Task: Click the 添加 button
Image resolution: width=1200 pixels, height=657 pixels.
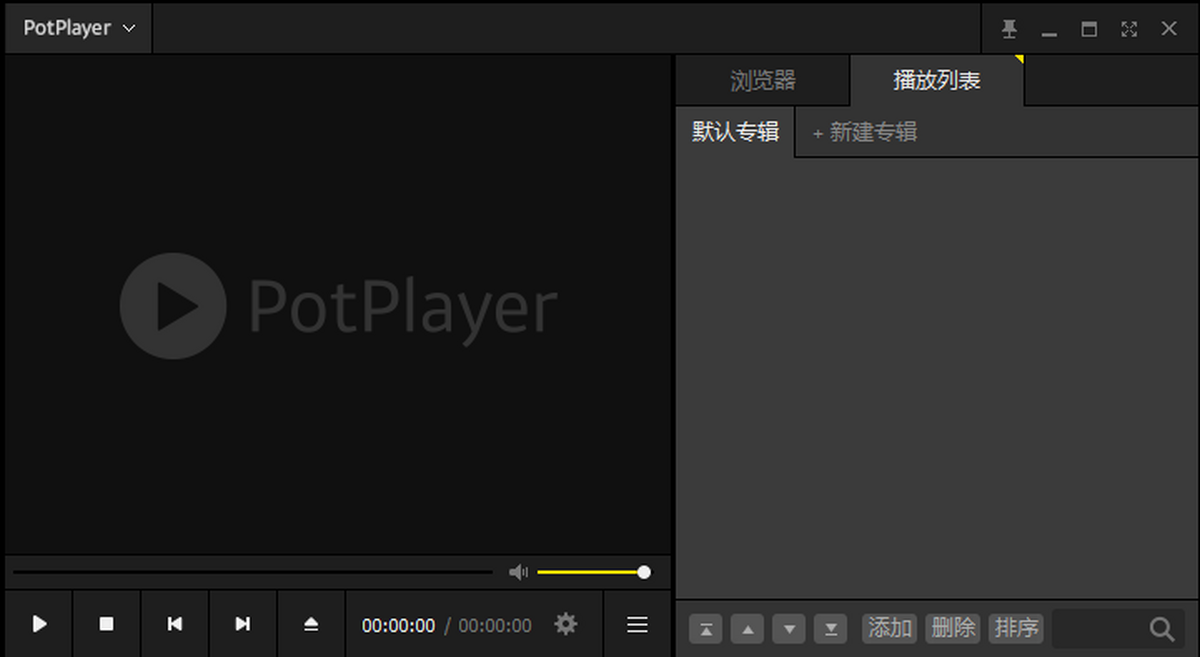Action: click(889, 628)
